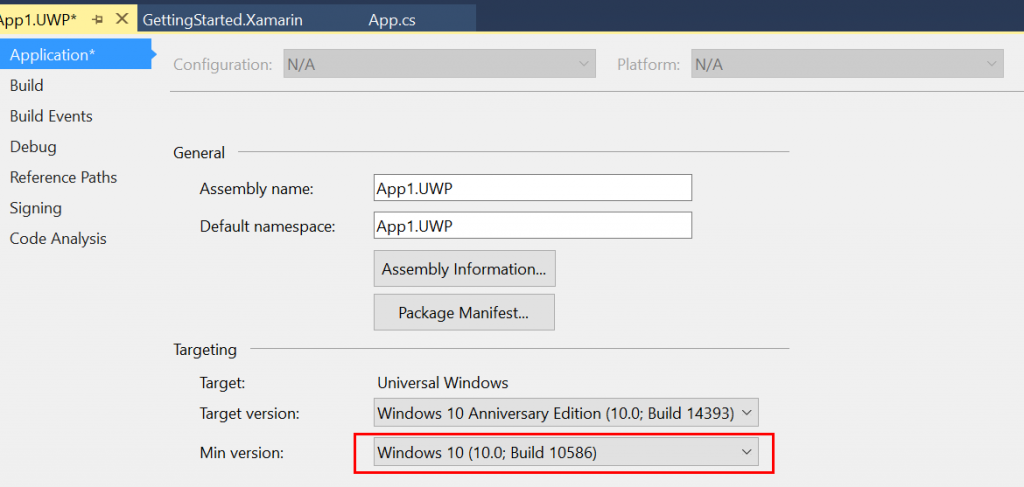Open Assembly Information dialog

[464, 268]
